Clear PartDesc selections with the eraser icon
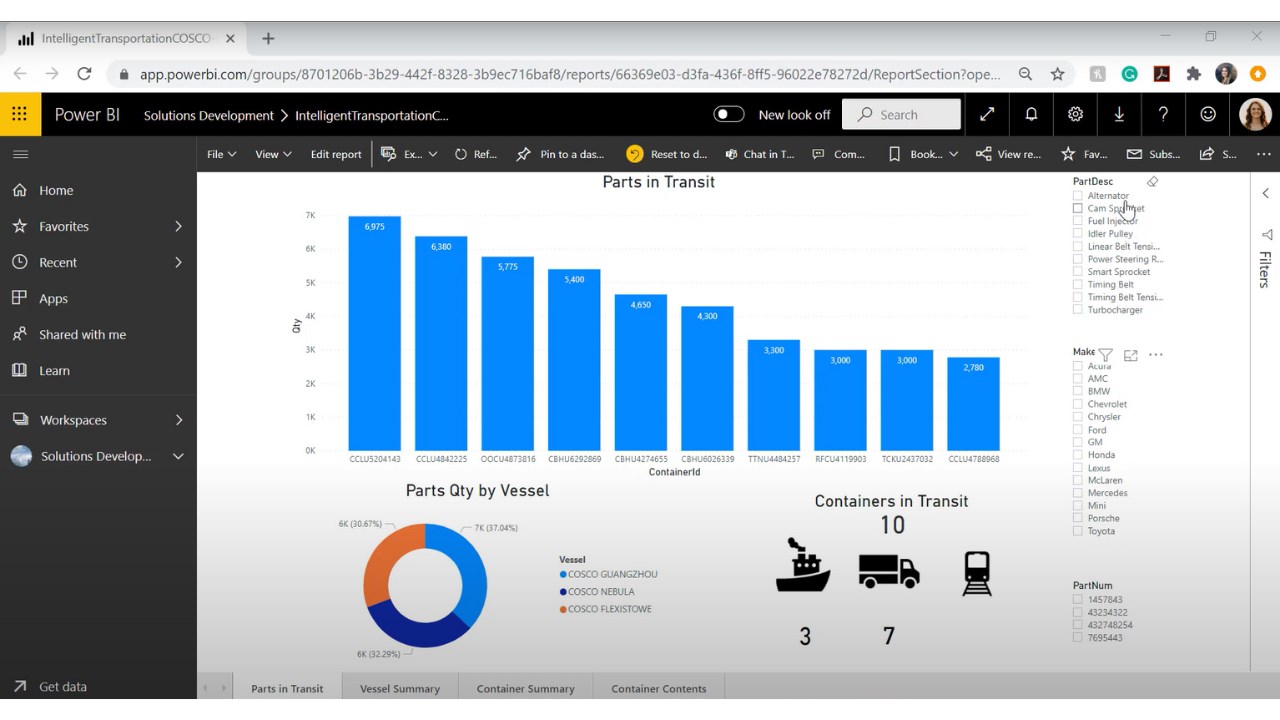This screenshot has height=720, width=1280. [1152, 182]
